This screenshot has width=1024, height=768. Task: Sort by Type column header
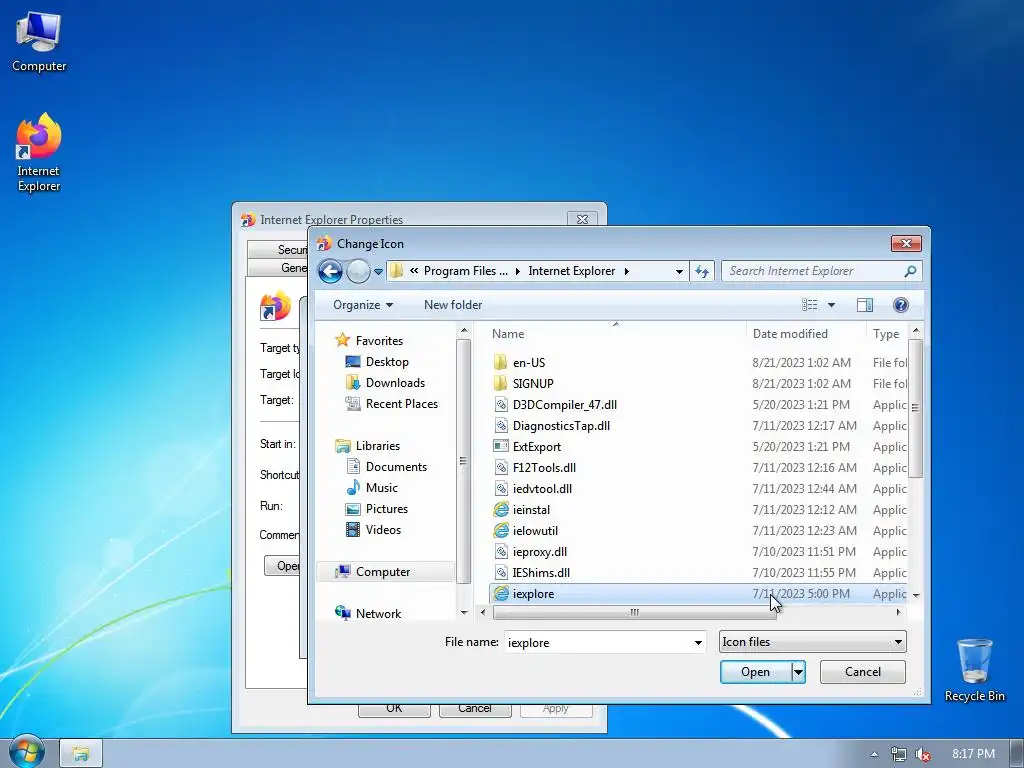pos(887,334)
